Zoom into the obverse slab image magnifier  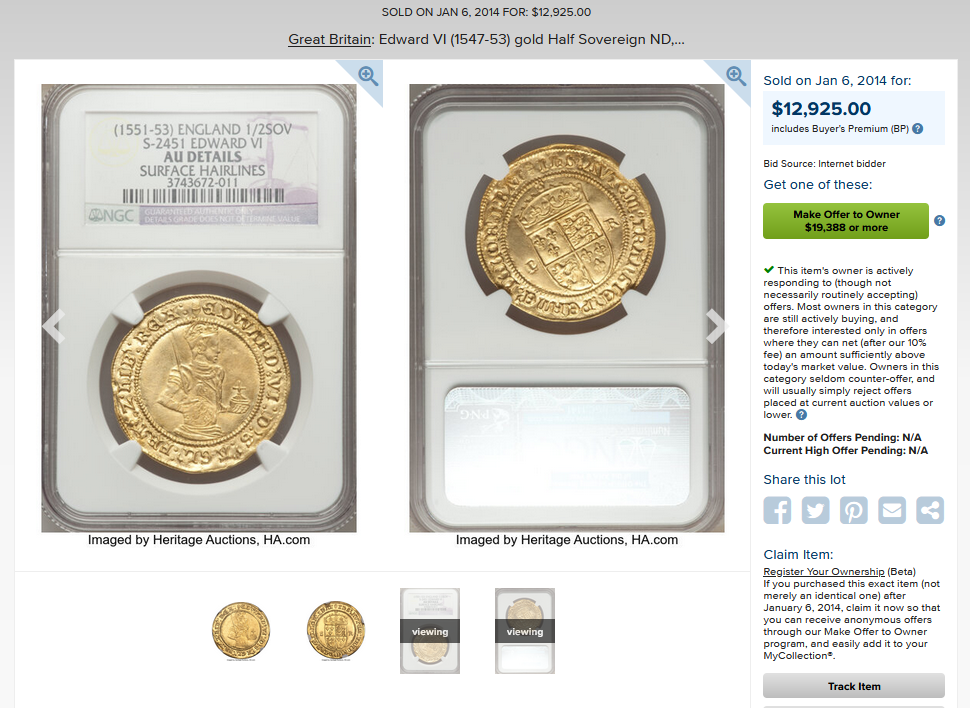pos(368,76)
